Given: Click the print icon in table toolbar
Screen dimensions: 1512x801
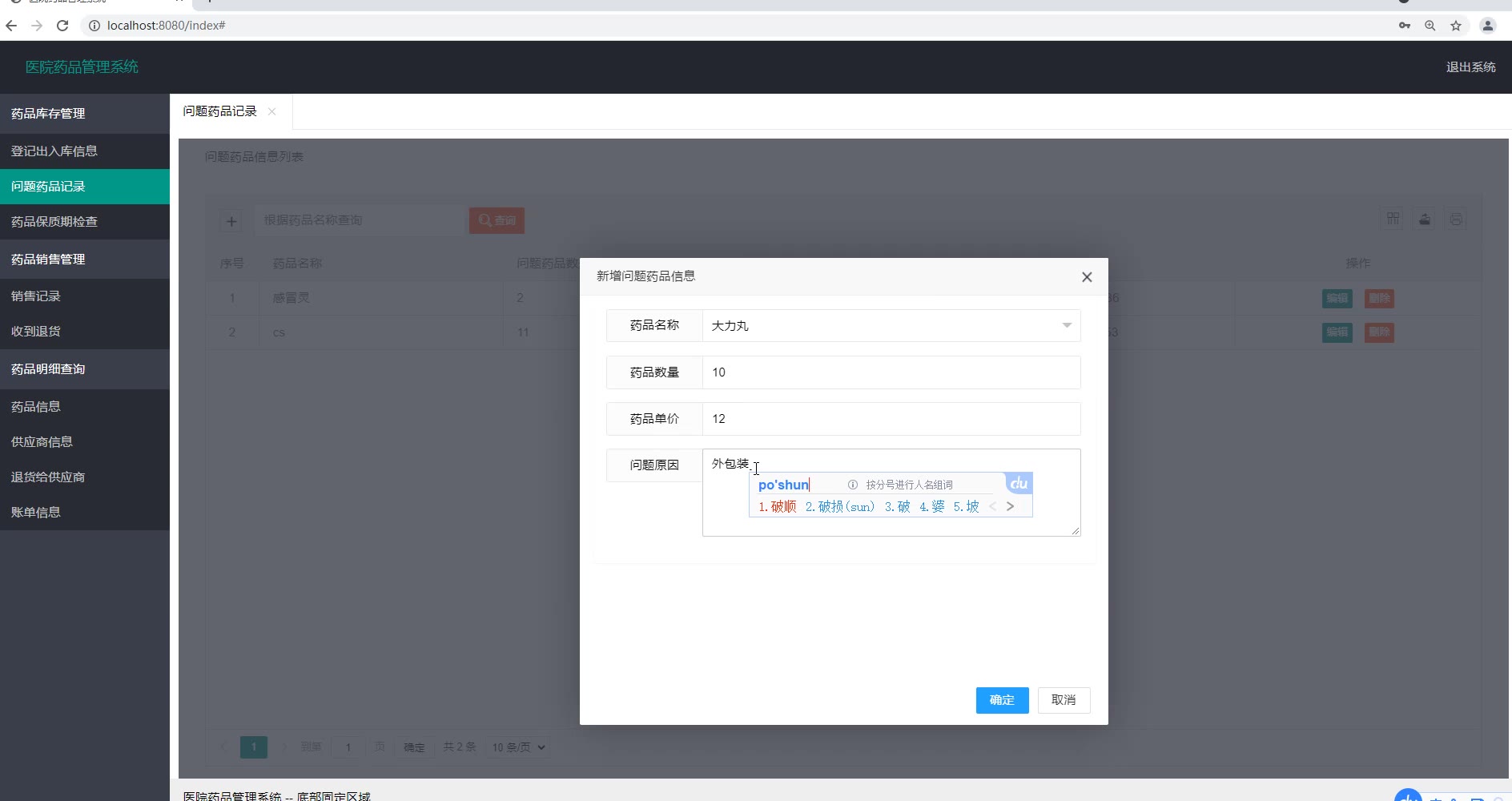Looking at the screenshot, I should [x=1456, y=219].
